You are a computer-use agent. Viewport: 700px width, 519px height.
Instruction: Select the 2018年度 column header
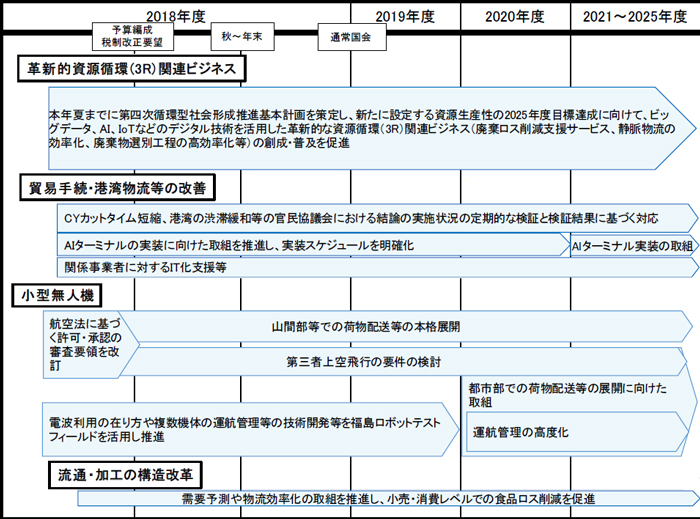point(176,17)
